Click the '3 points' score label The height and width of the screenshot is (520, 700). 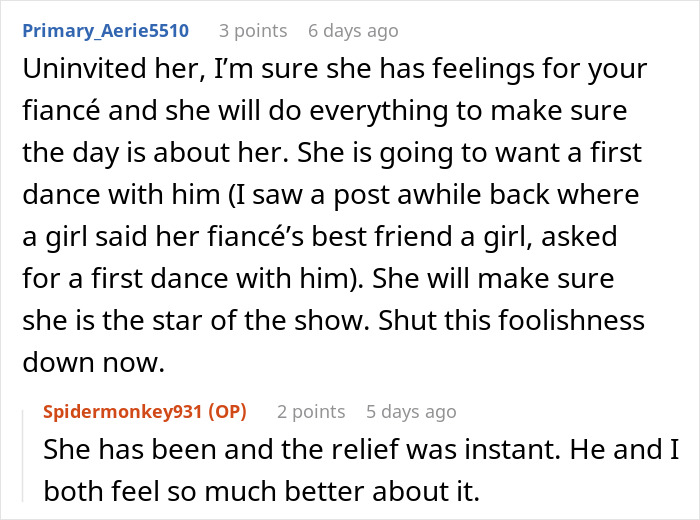pos(253,31)
